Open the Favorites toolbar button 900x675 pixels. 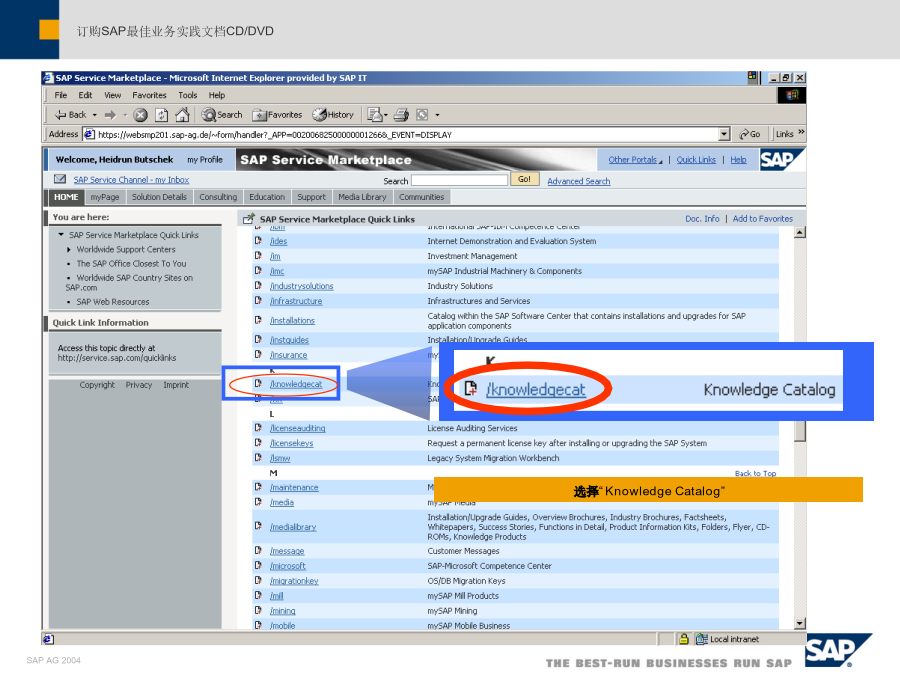click(x=277, y=115)
